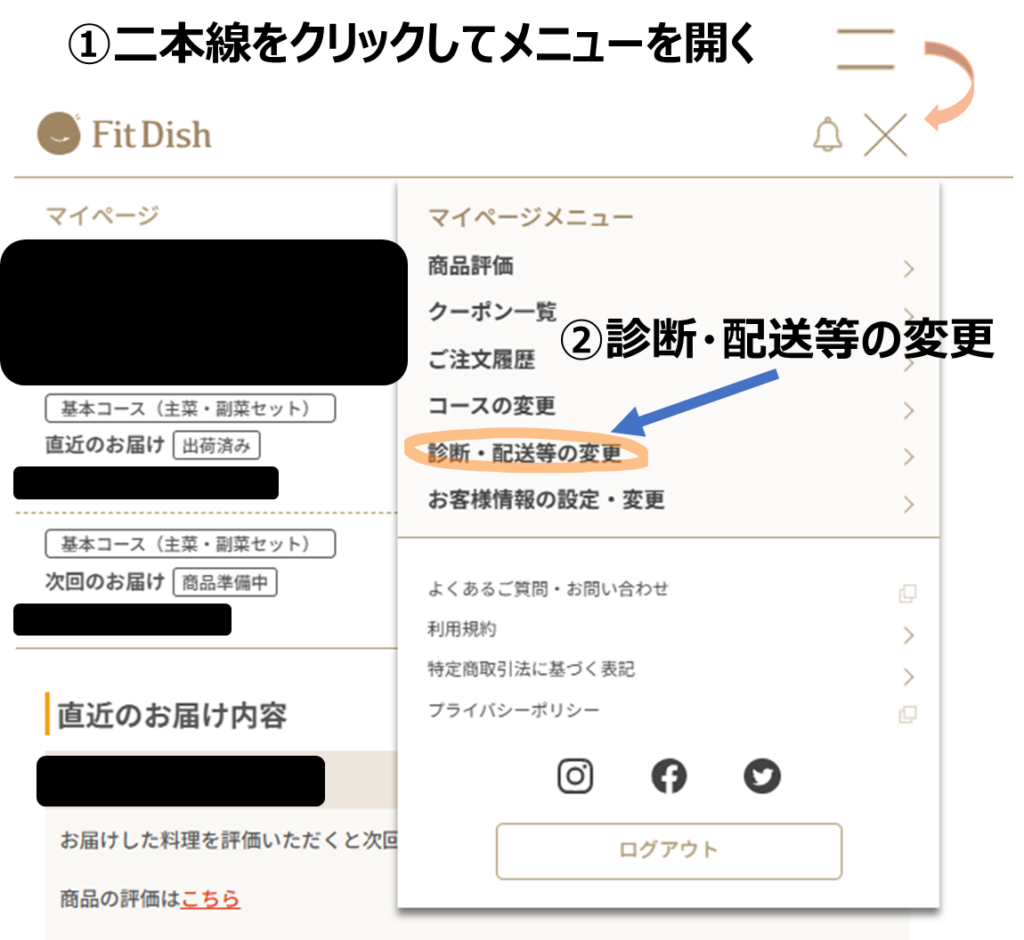1024x940 pixels.
Task: Click the Fit Dish smiley logo
Action: click(x=59, y=134)
